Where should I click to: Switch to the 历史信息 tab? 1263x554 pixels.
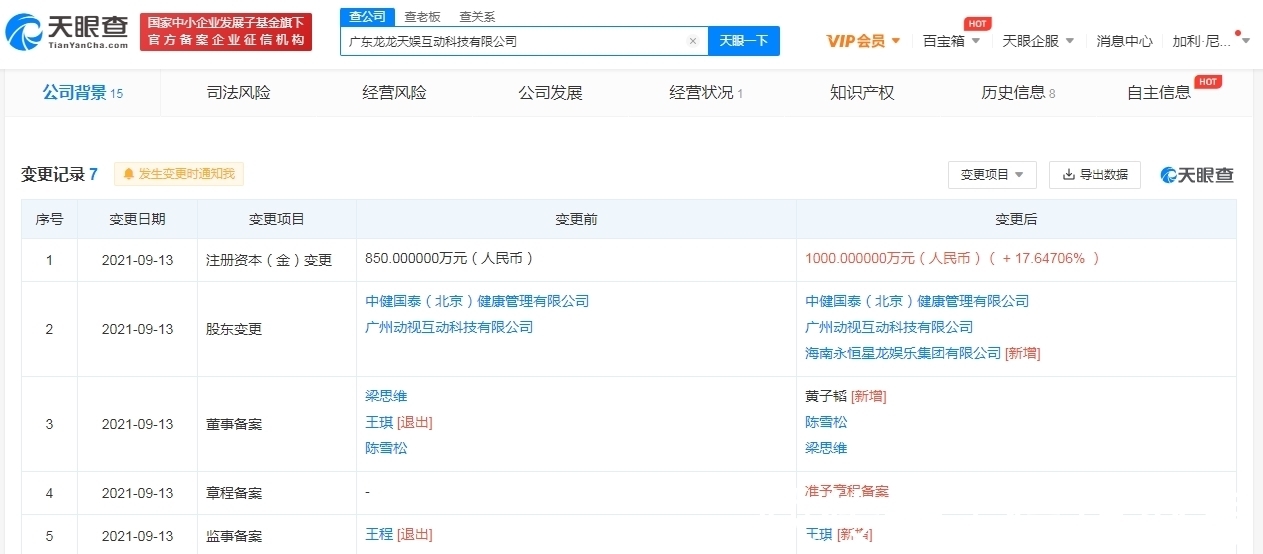(1018, 93)
